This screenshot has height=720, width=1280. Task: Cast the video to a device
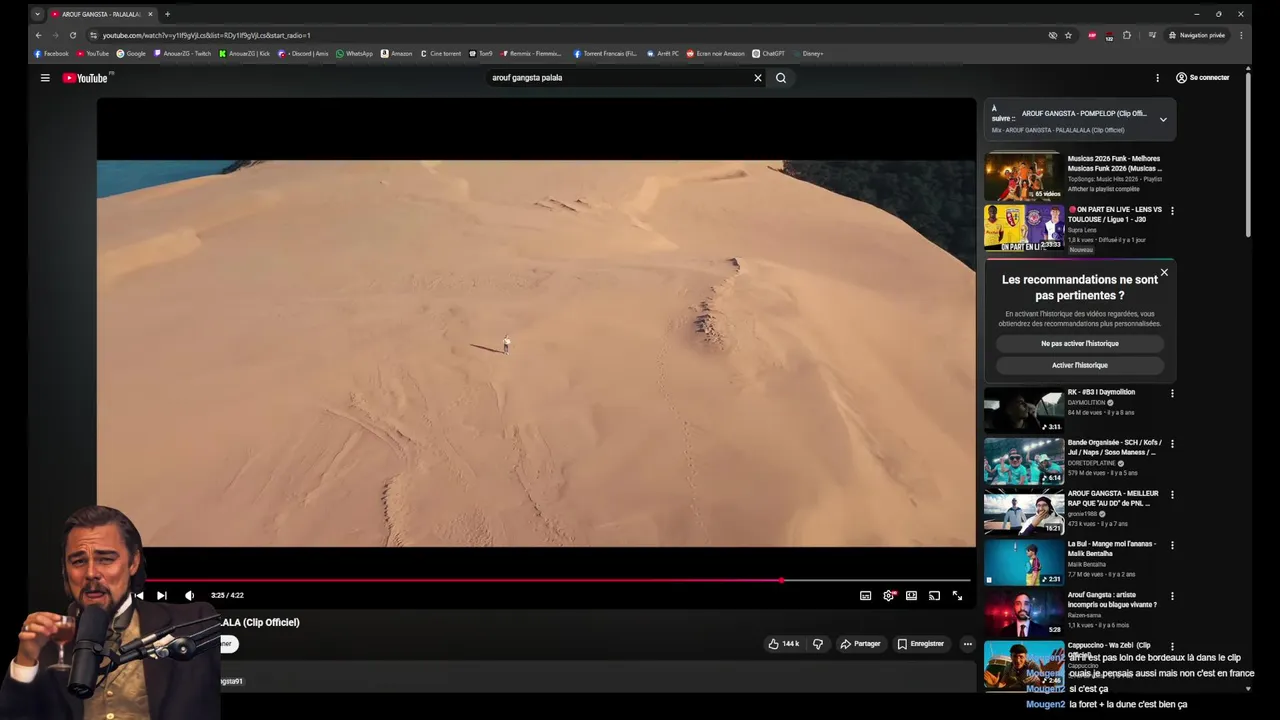point(934,595)
